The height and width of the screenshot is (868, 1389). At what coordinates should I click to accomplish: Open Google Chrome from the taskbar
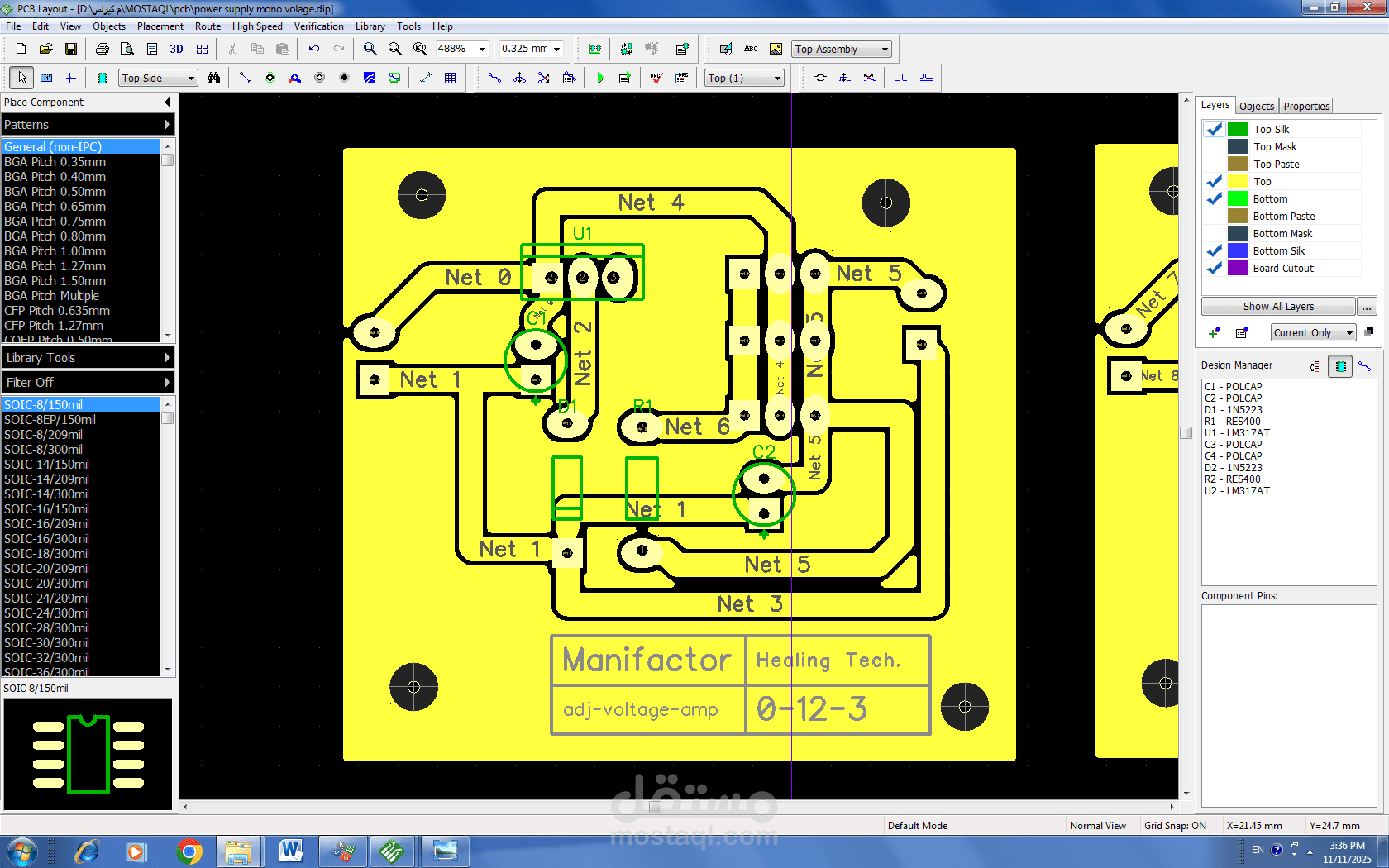point(189,851)
